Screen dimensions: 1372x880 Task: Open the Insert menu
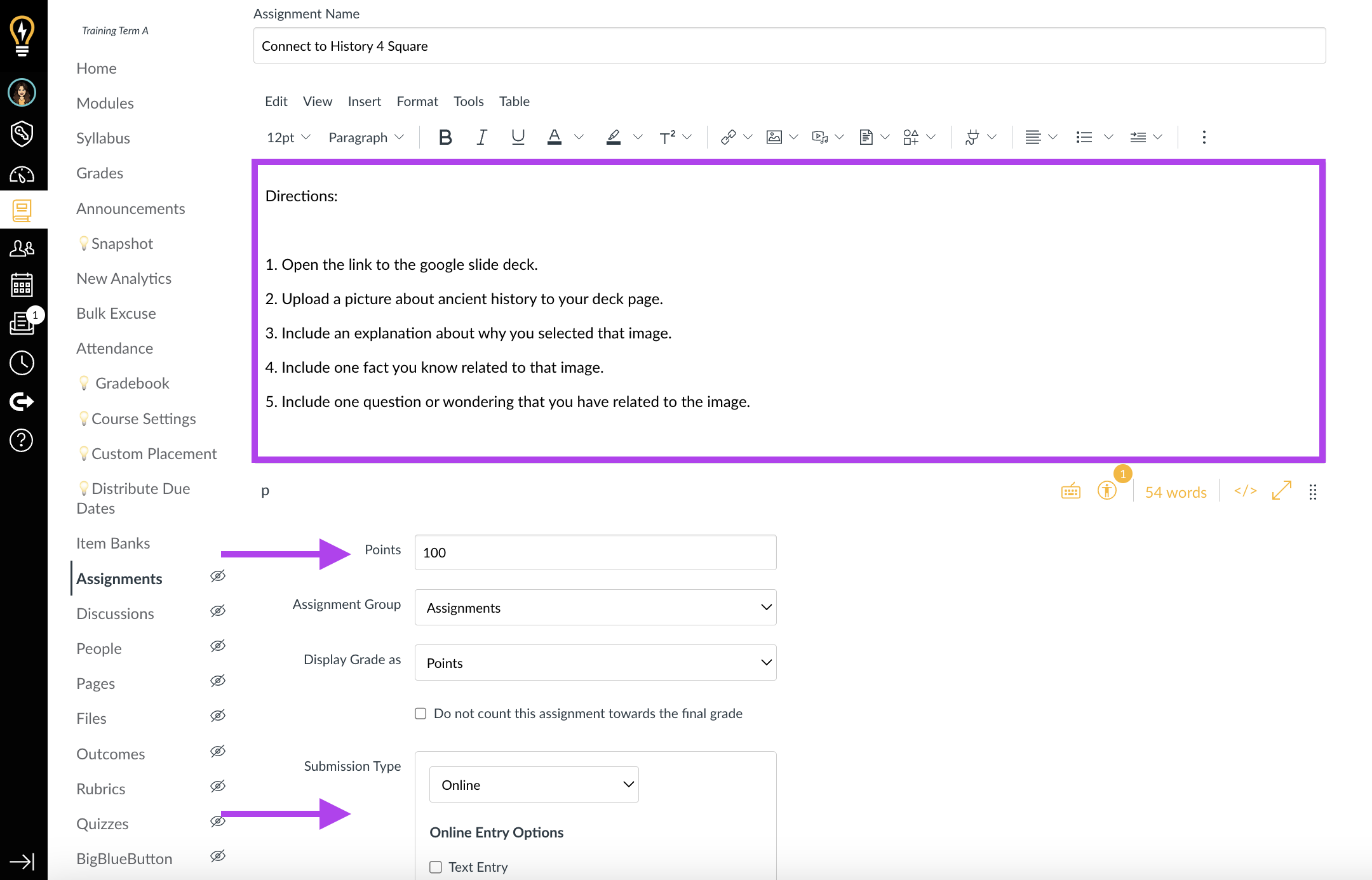364,101
